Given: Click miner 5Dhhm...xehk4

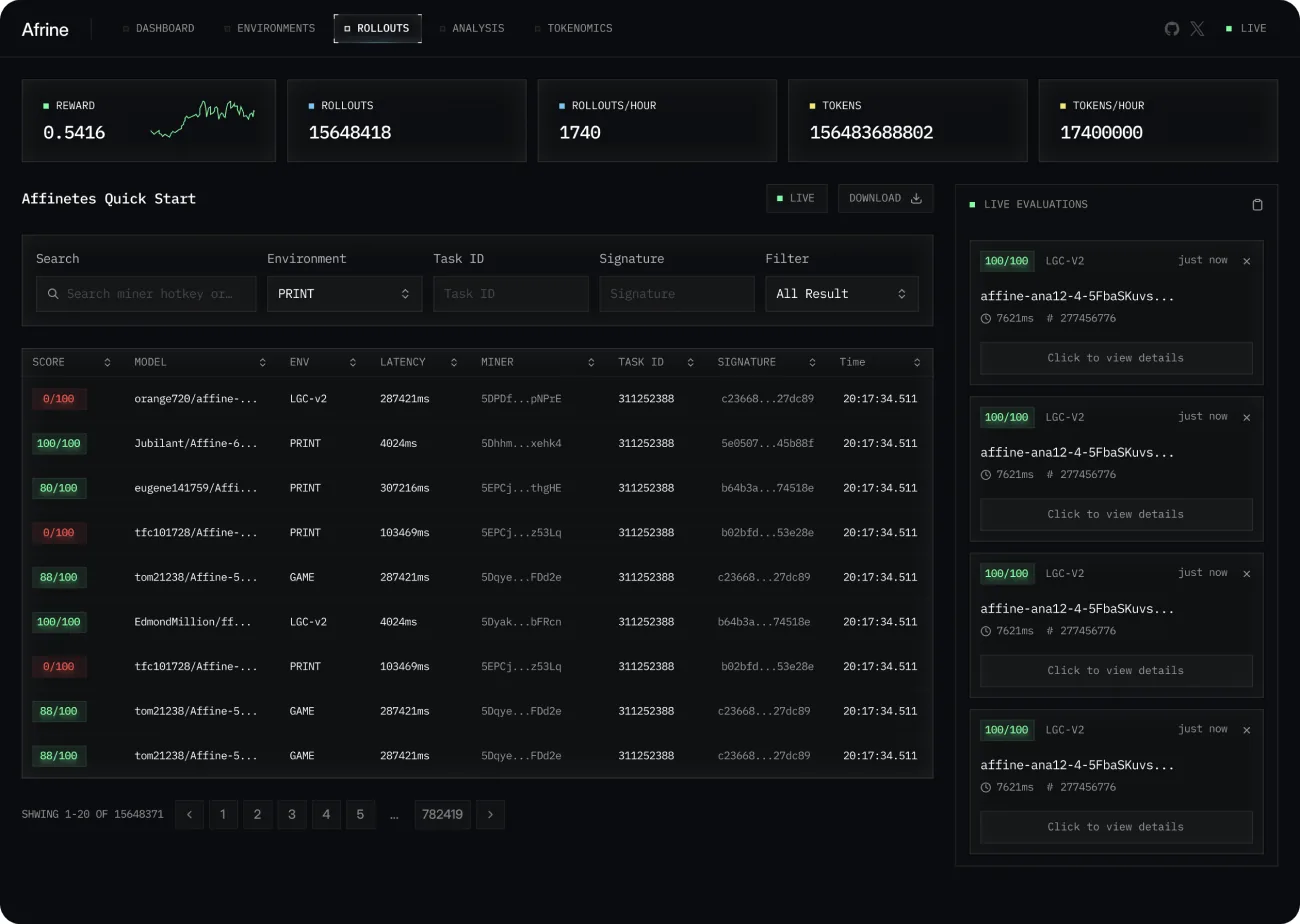Looking at the screenshot, I should [x=521, y=443].
